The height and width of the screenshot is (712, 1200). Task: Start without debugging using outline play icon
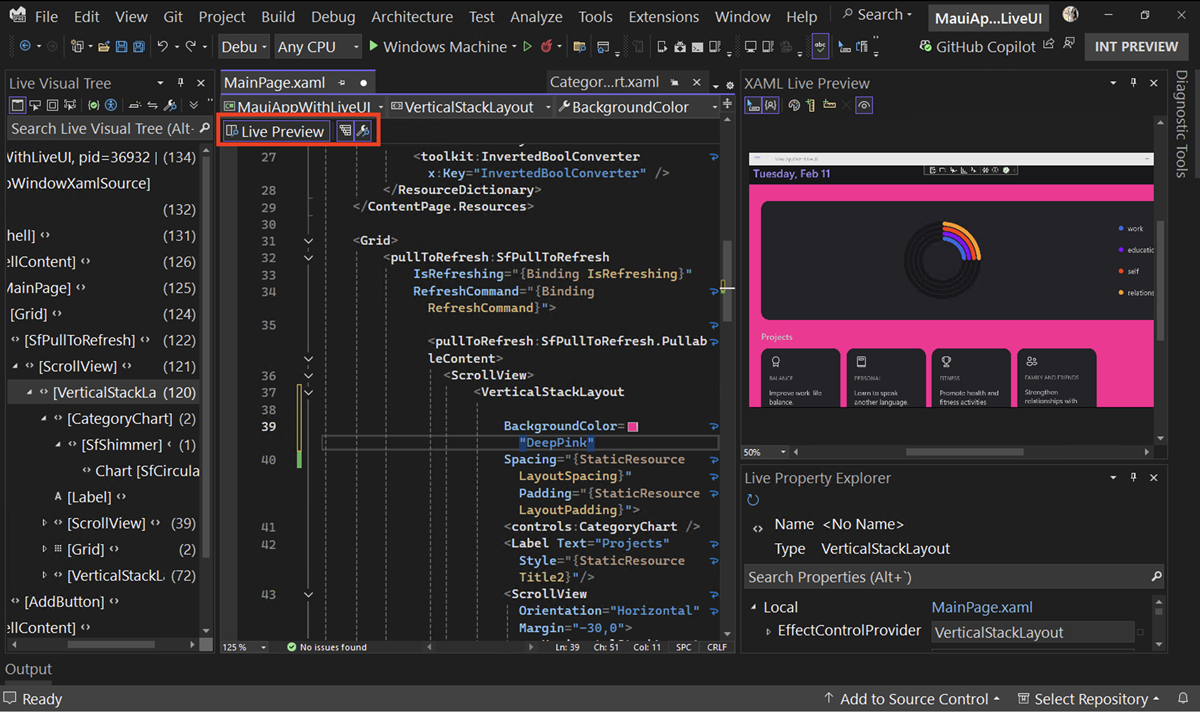click(x=527, y=47)
